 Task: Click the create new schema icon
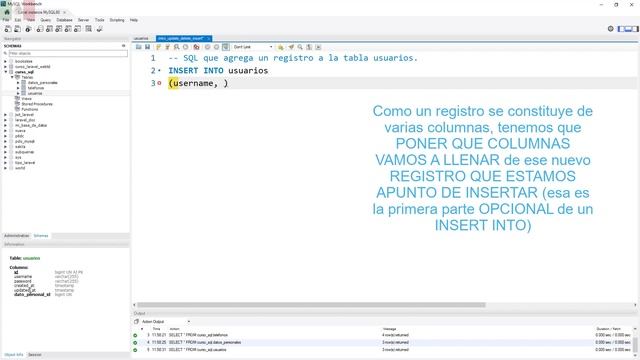tap(40, 29)
